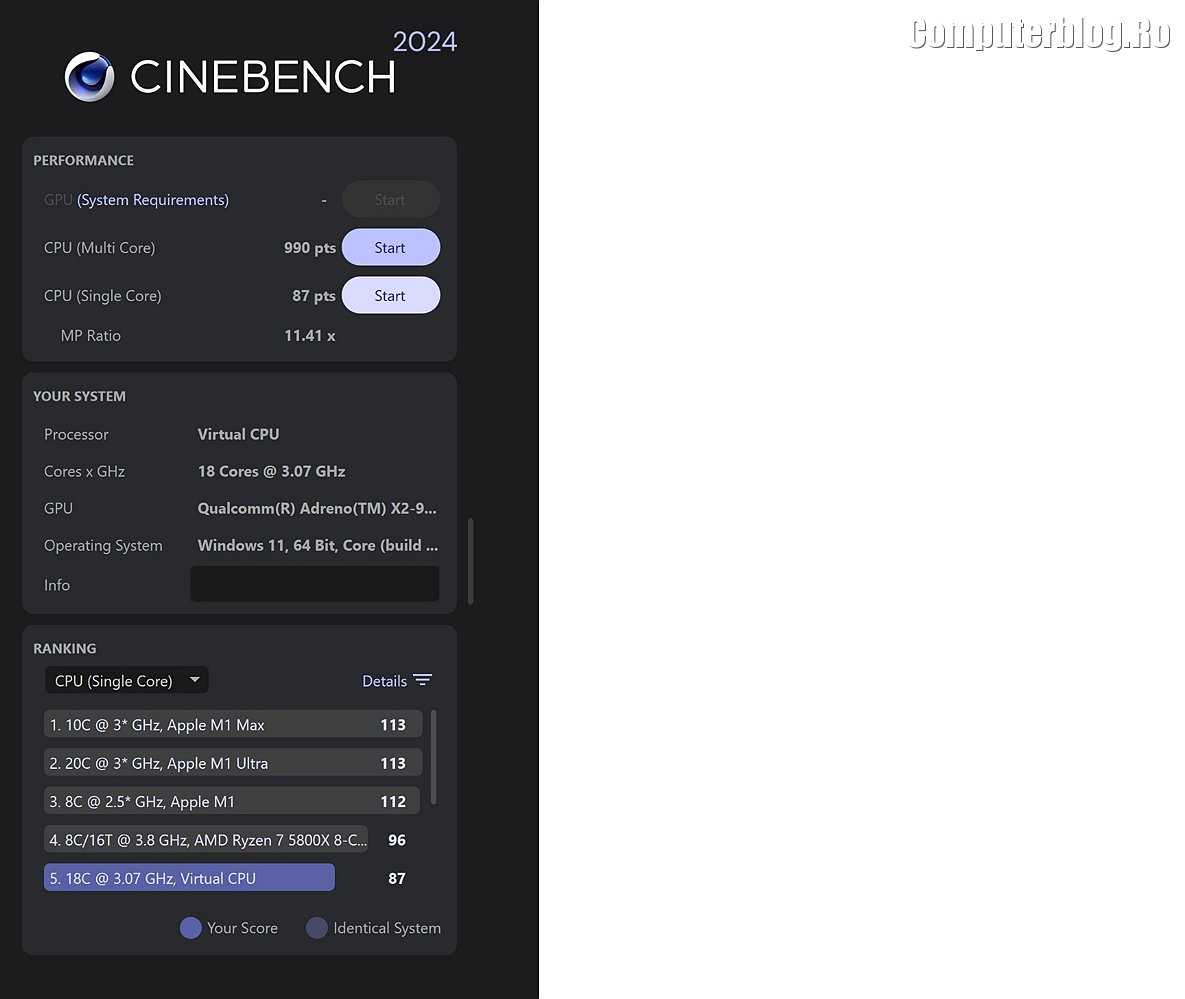
Task: Start the CPU Multi Core benchmark
Action: tap(390, 248)
